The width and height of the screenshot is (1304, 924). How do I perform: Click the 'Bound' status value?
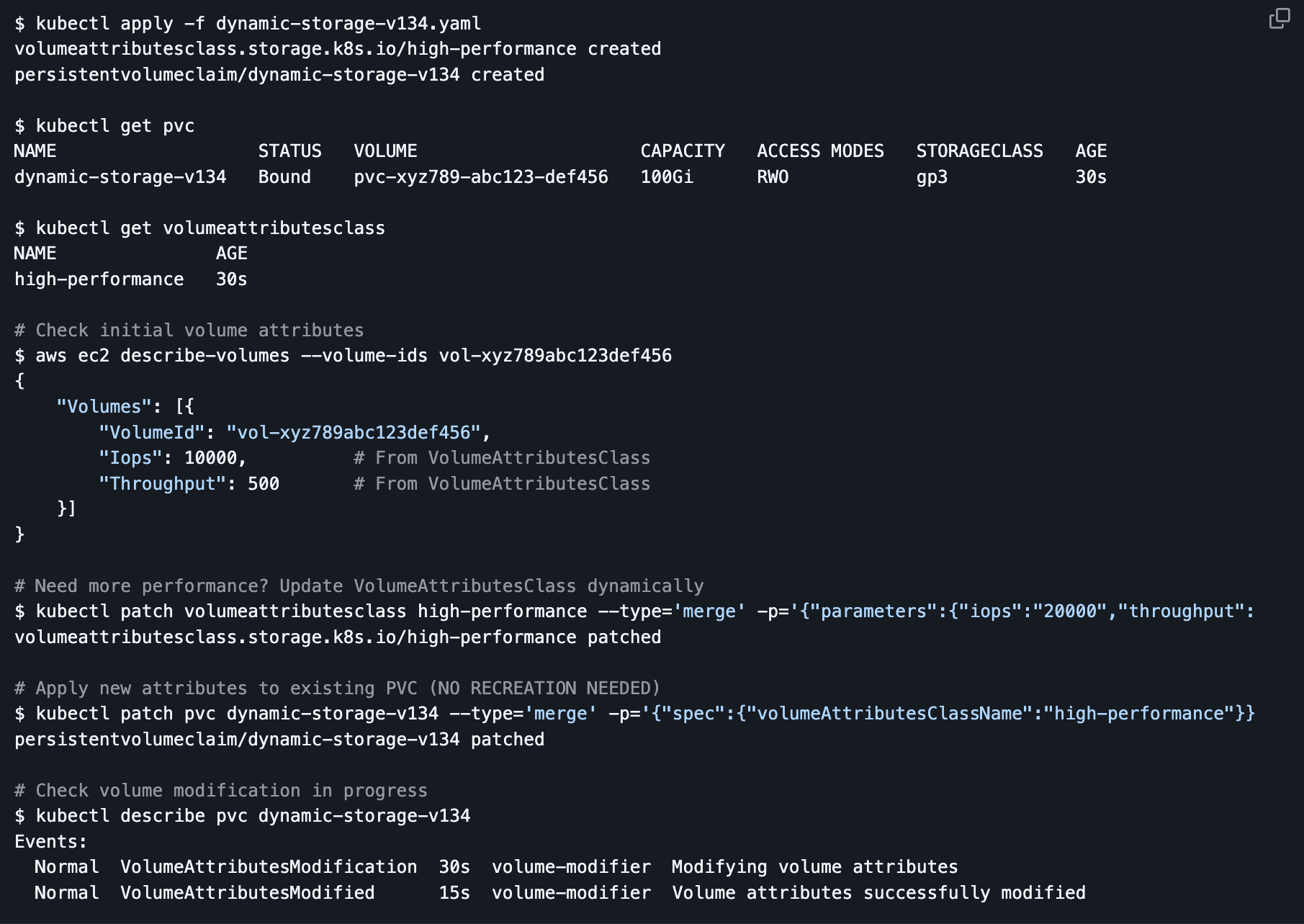284,177
